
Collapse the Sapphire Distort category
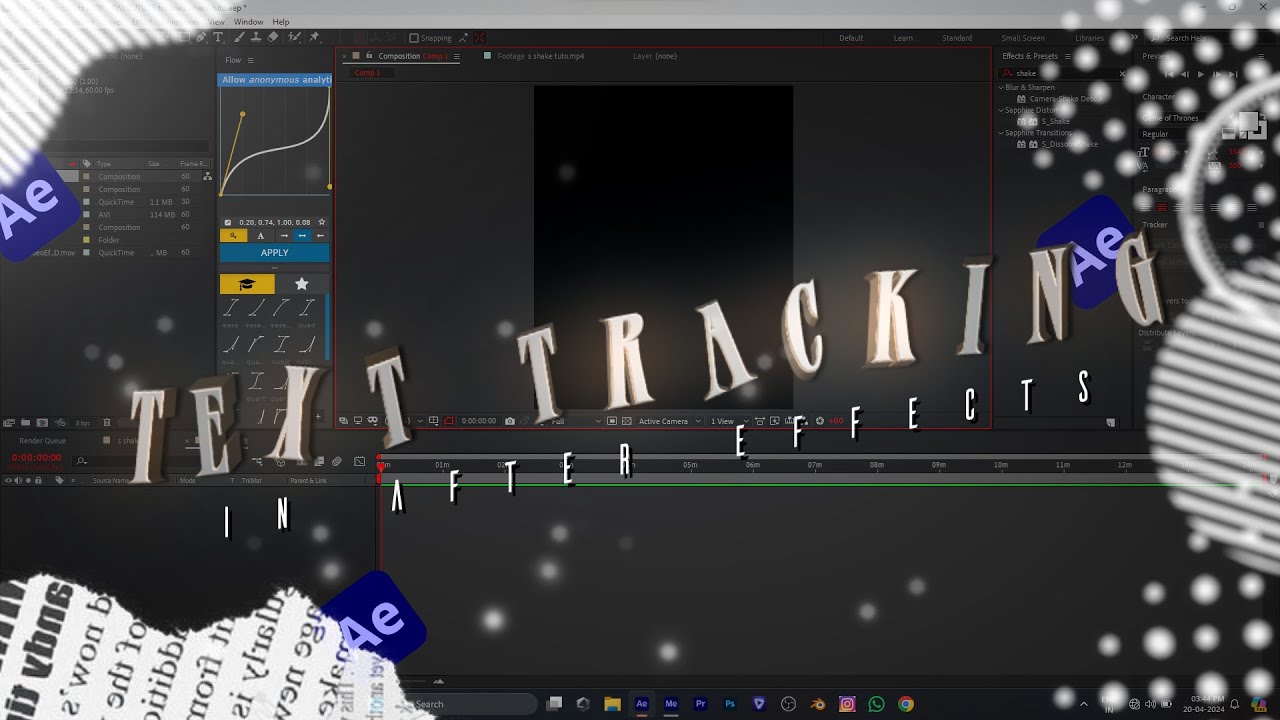pyautogui.click(x=1001, y=110)
